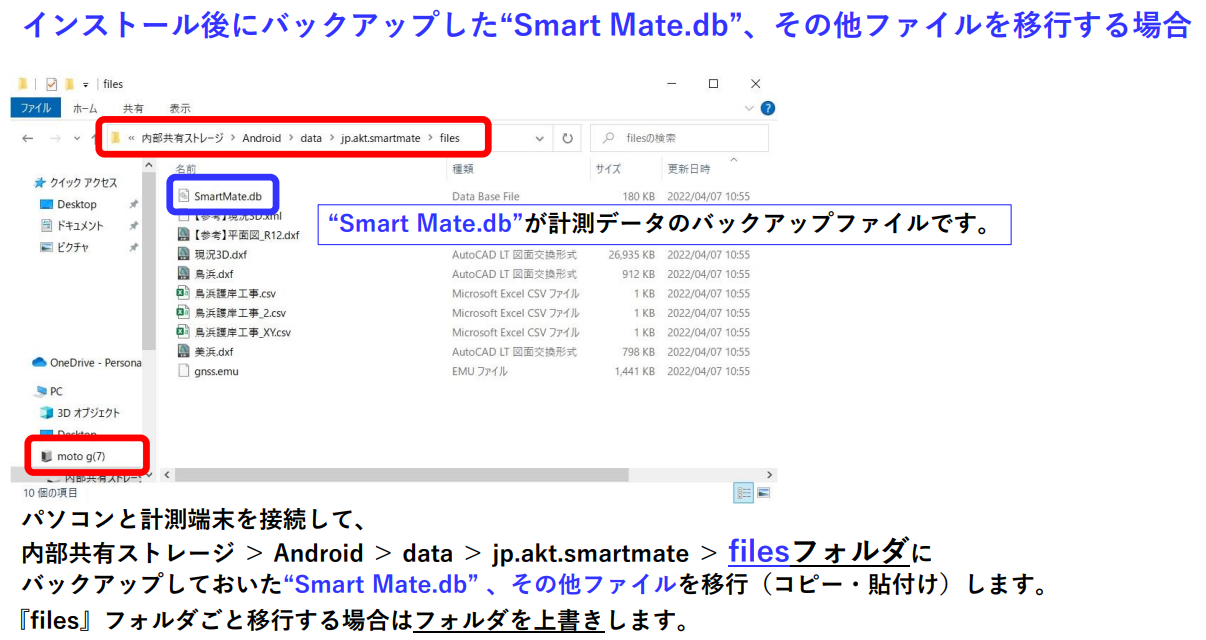Screen dimensions: 1206x640
Task: Select the 【参考】平面図_R12.dxf file icon
Action: [x=183, y=235]
